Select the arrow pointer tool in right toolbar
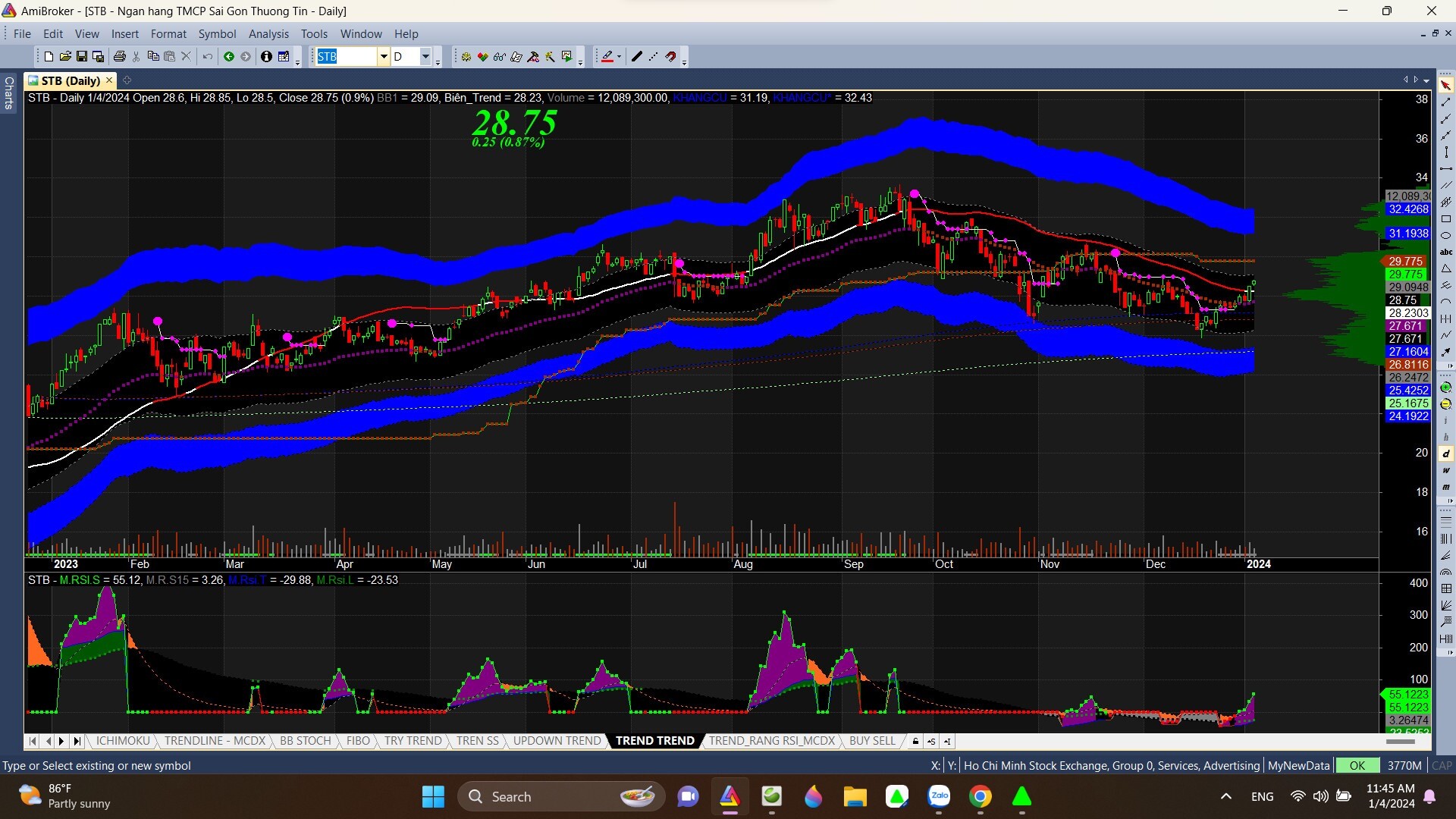Image resolution: width=1456 pixels, height=819 pixels. pos(1446,85)
